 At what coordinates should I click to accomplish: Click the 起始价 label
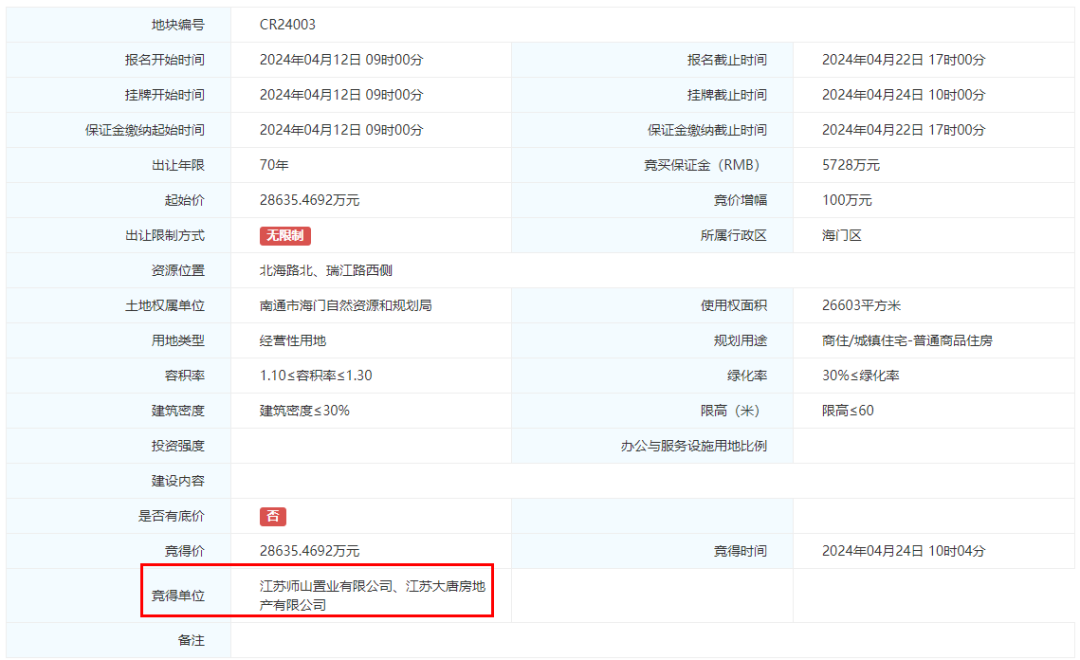(185, 200)
